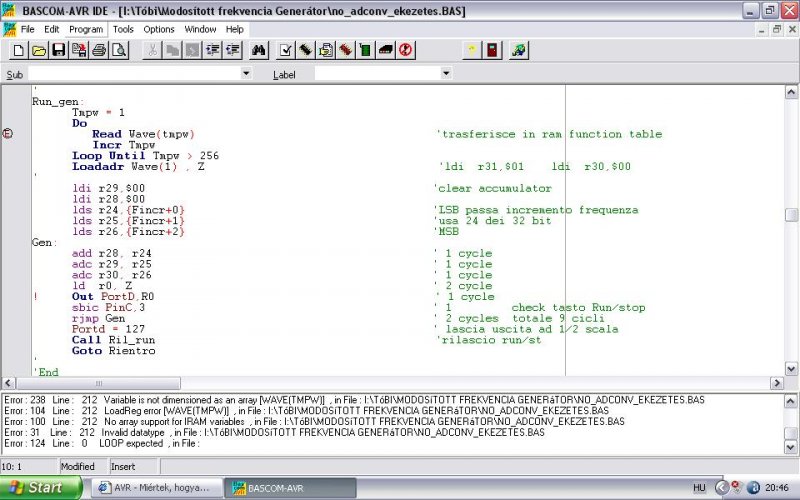Minimize the inner document window
This screenshot has width=800, height=500.
(761, 30)
